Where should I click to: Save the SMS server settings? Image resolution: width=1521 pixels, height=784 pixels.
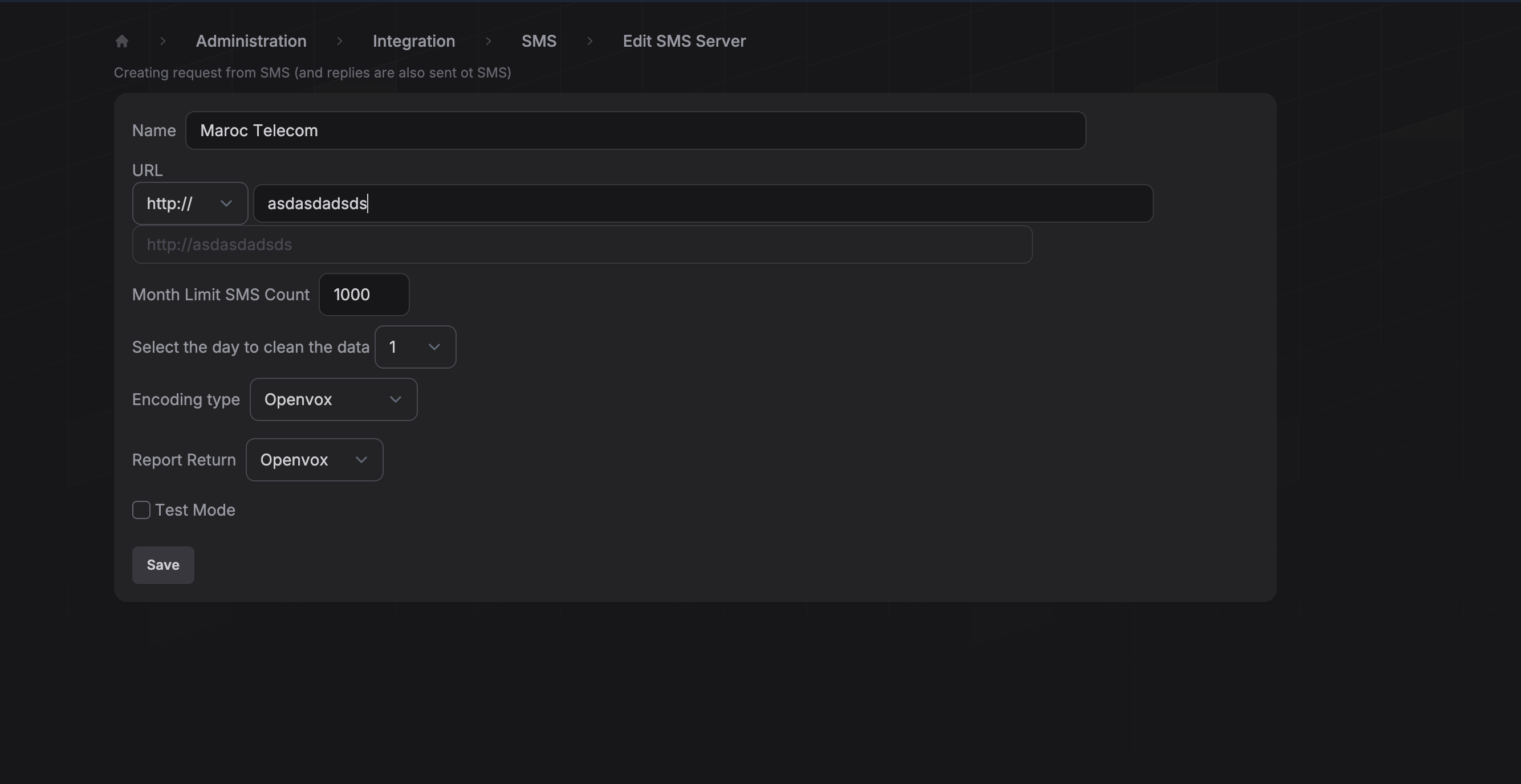(x=163, y=565)
